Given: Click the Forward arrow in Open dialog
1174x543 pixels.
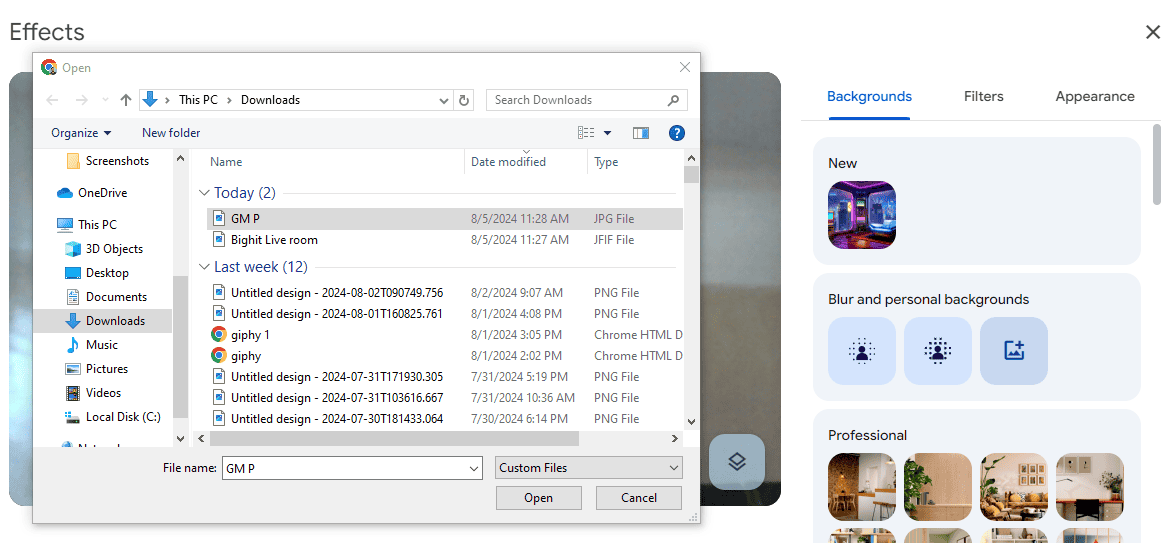Looking at the screenshot, I should [82, 100].
